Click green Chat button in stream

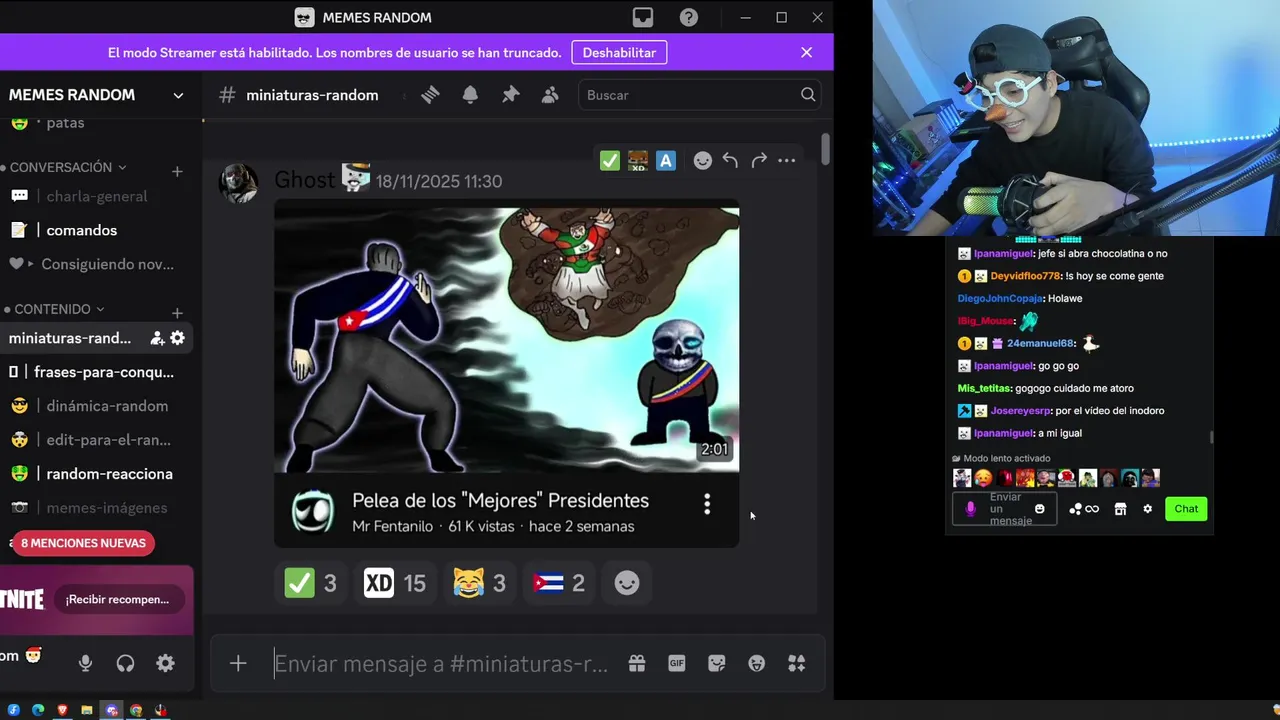pos(1186,509)
